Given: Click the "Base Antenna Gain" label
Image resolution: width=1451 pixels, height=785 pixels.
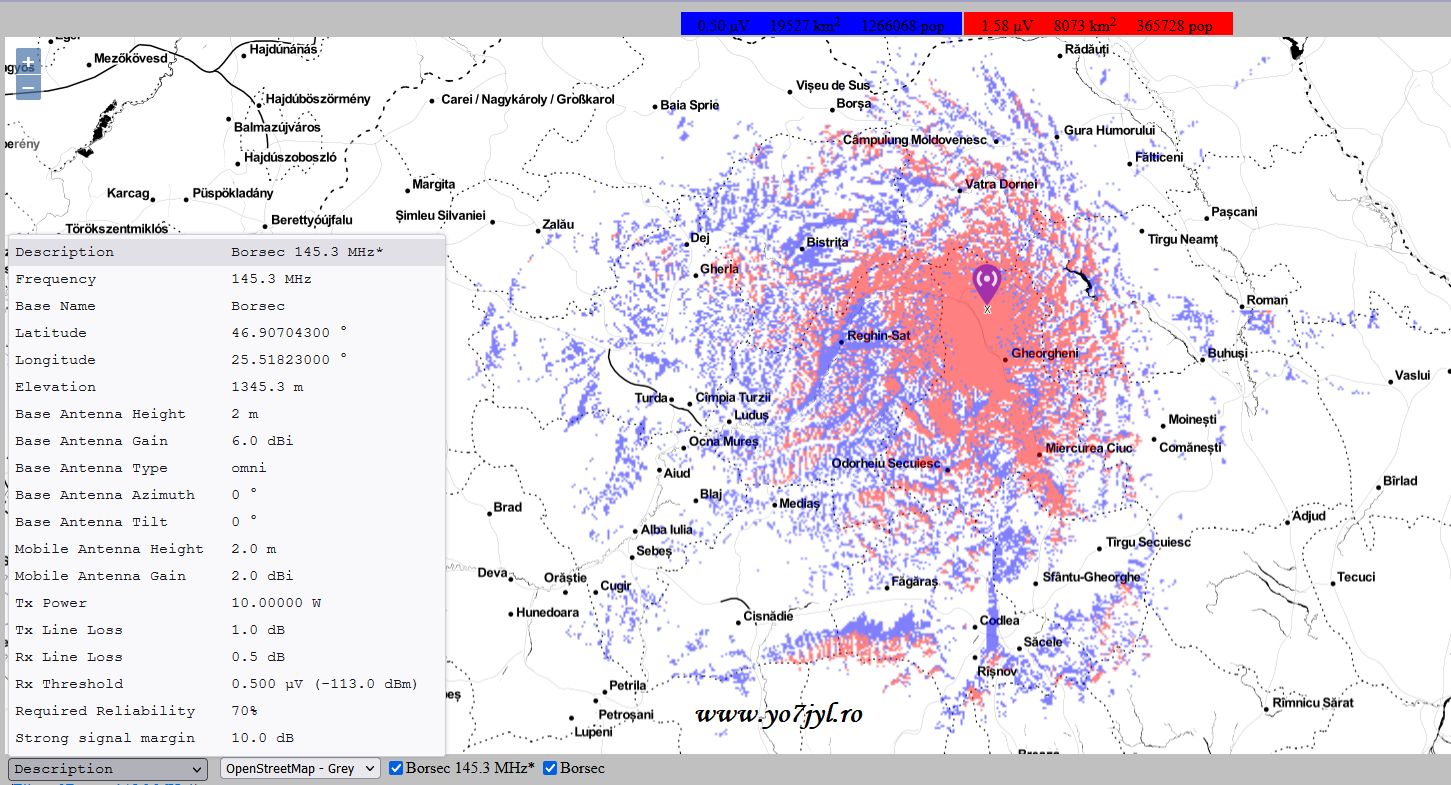Looking at the screenshot, I should click(x=92, y=441).
